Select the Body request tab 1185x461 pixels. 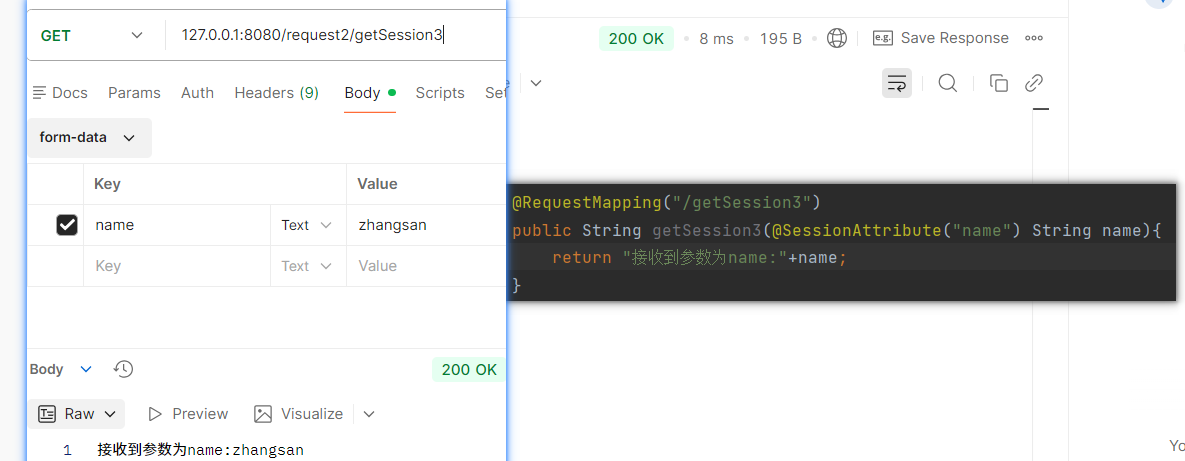pyautogui.click(x=370, y=93)
